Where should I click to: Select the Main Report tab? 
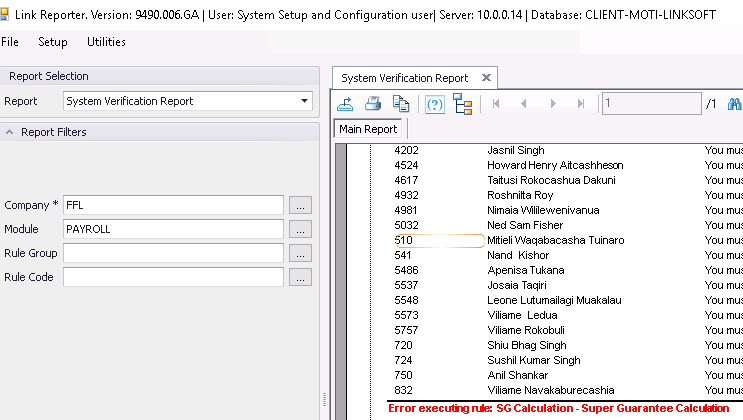pos(368,129)
